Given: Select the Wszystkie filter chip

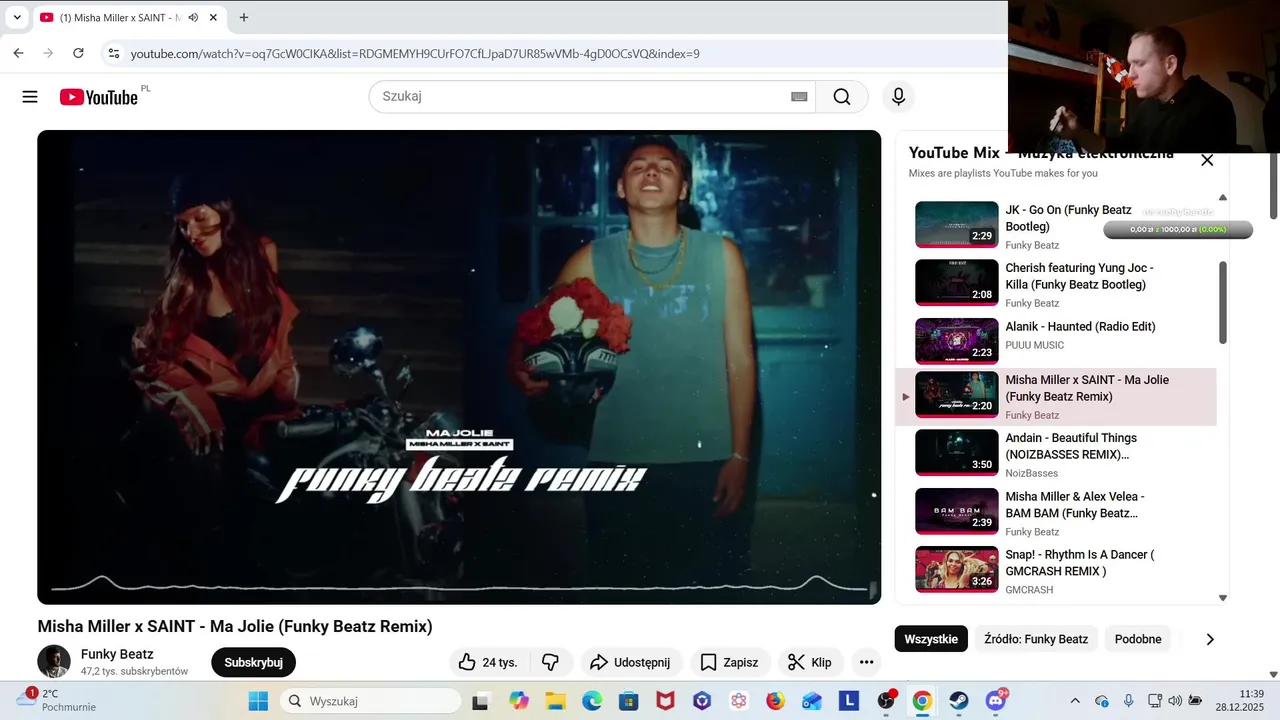Looking at the screenshot, I should pyautogui.click(x=931, y=639).
